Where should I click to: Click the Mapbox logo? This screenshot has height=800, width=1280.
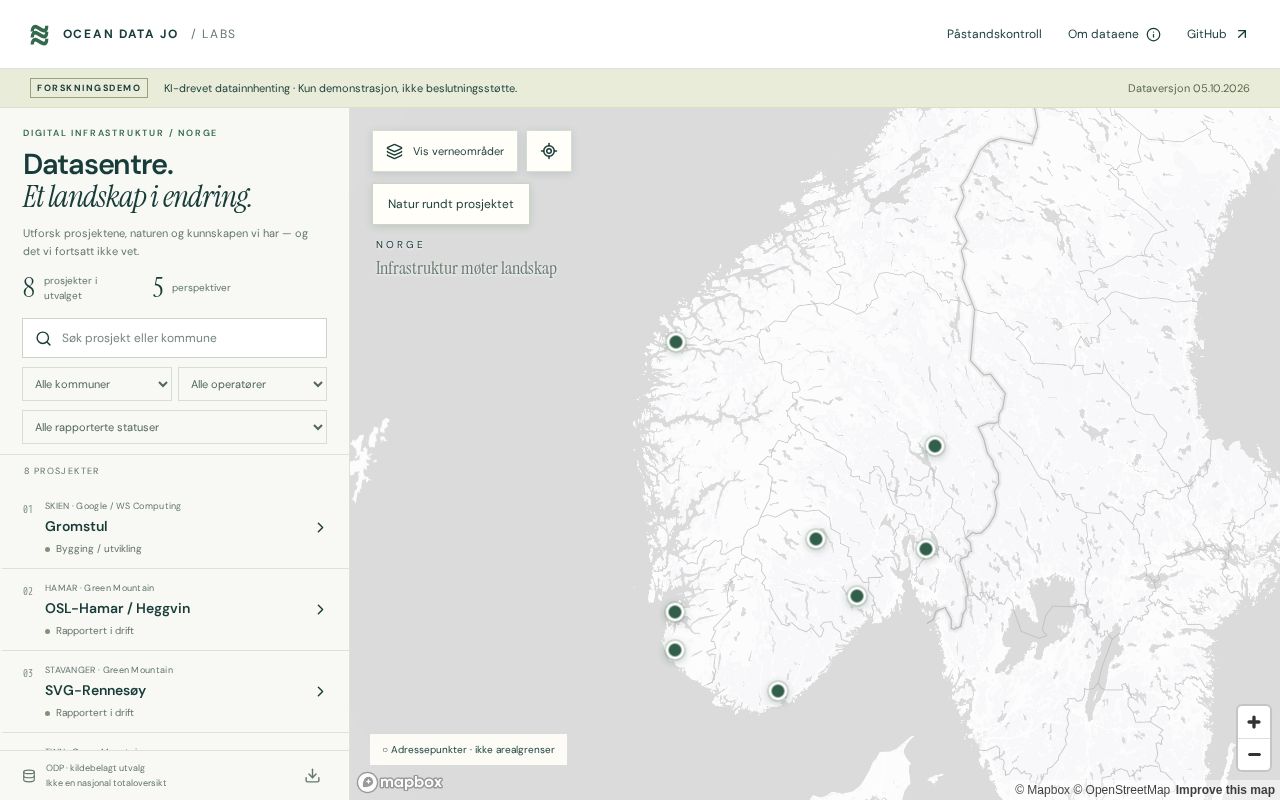click(x=400, y=782)
